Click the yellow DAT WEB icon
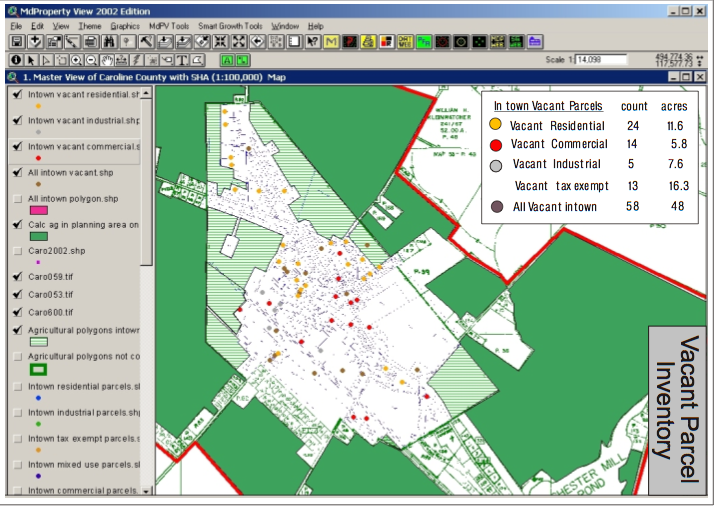The height and width of the screenshot is (507, 714). pos(405,42)
